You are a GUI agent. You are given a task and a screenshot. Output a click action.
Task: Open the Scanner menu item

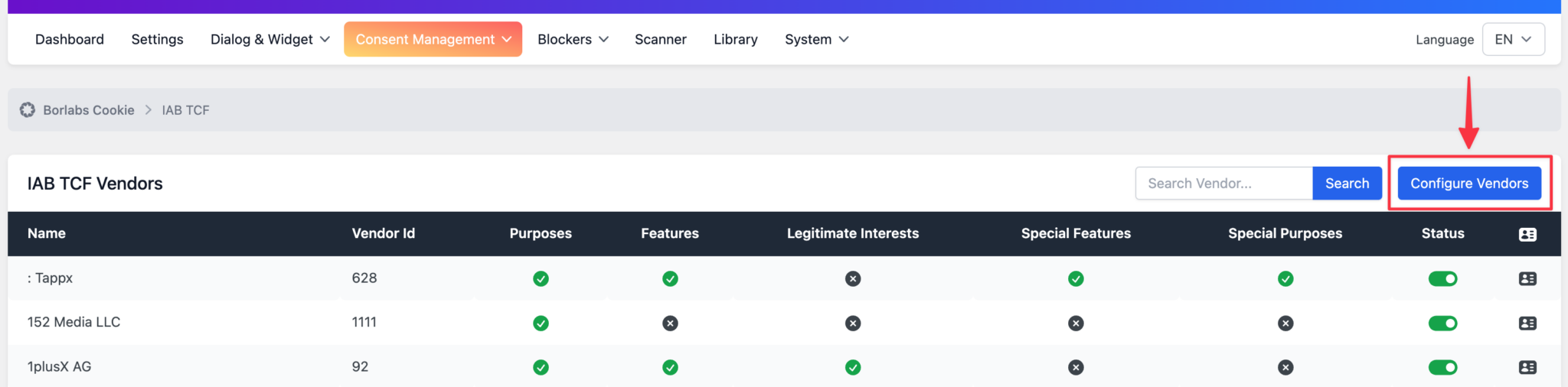click(660, 39)
